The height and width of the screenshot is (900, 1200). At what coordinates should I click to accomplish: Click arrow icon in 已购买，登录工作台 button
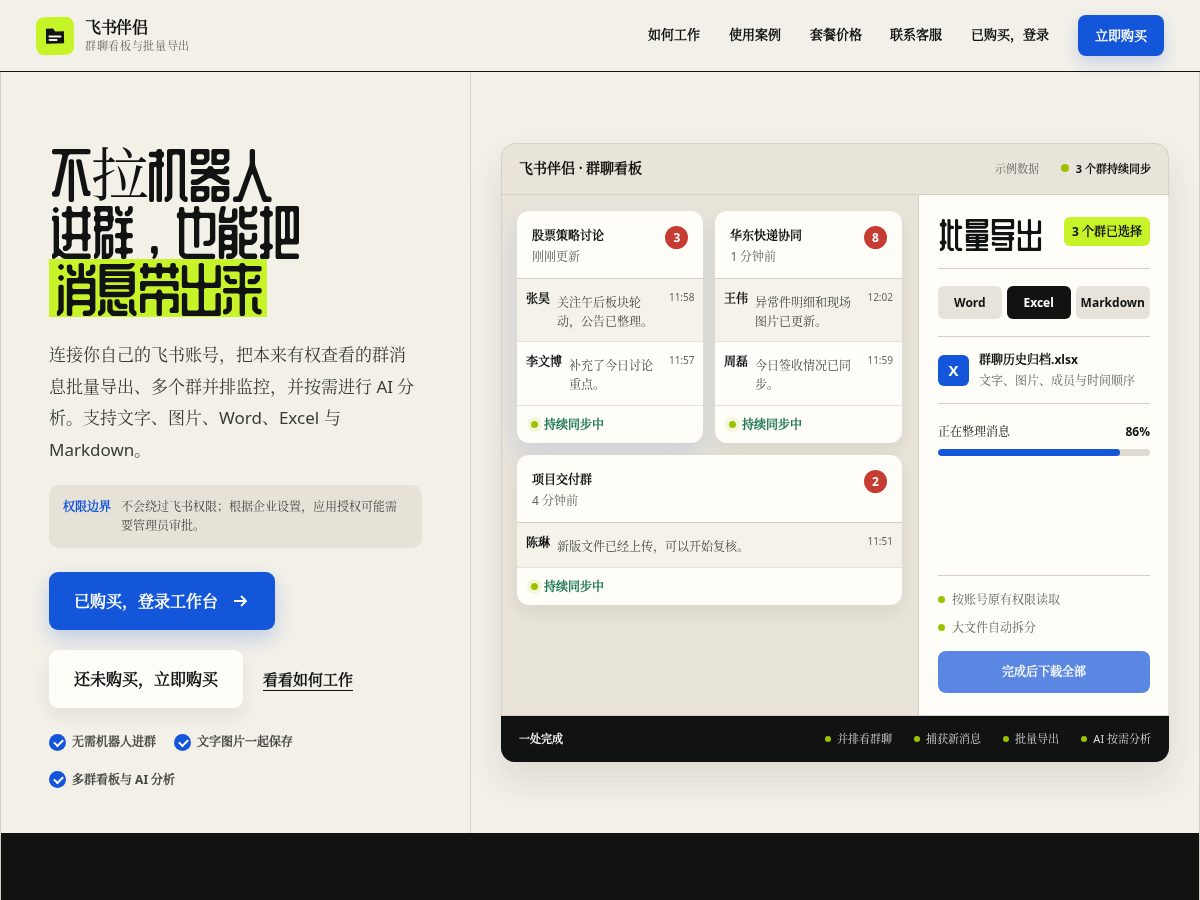click(x=240, y=601)
